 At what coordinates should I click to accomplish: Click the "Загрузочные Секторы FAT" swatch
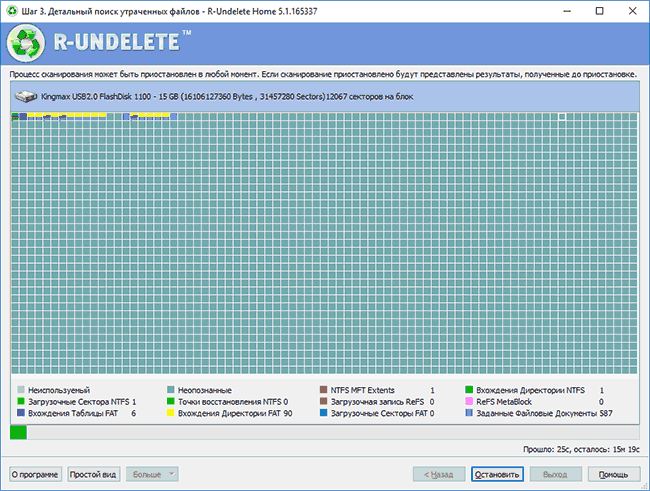tap(323, 413)
